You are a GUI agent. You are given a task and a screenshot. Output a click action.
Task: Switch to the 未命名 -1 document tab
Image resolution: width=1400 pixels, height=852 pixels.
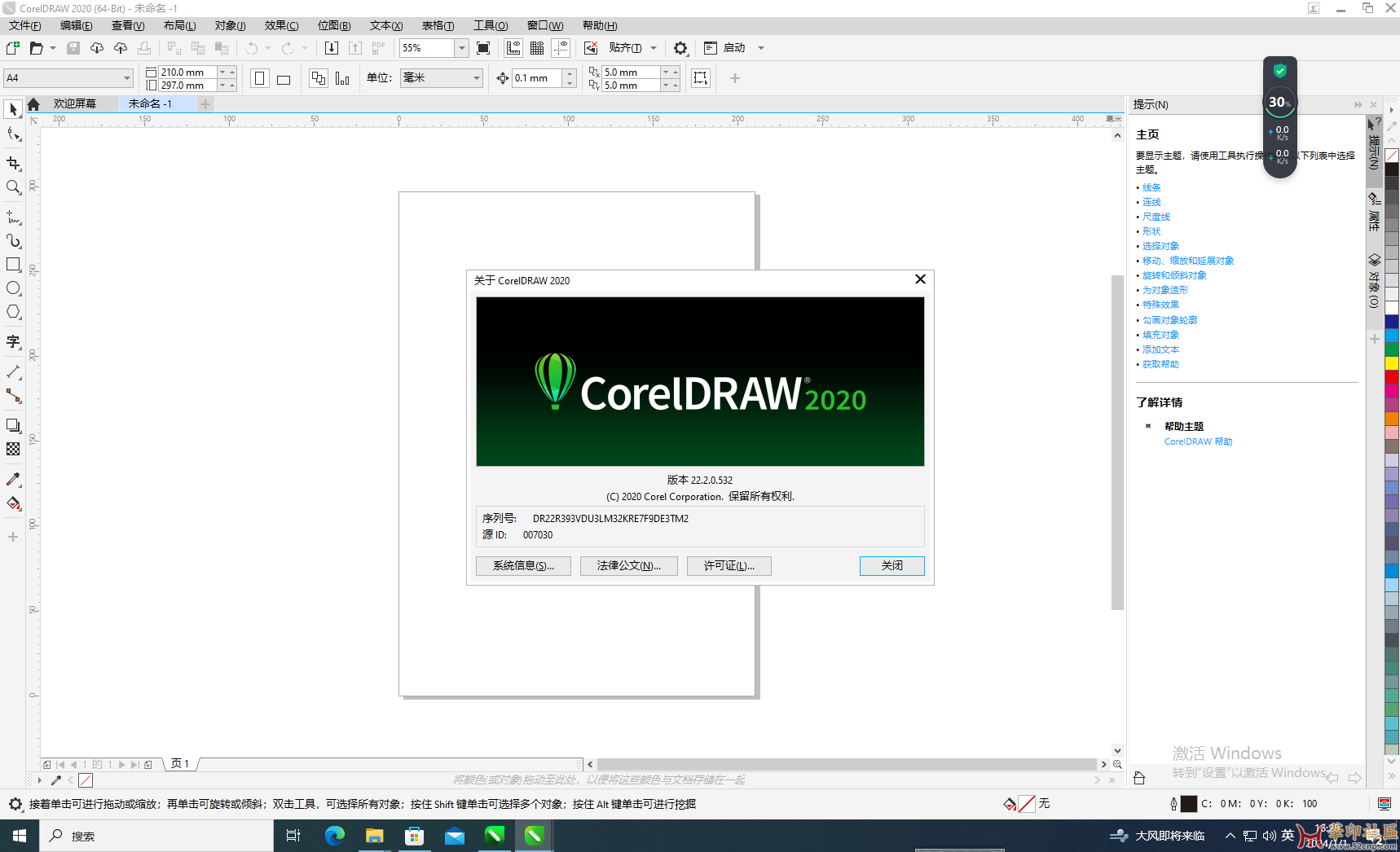150,103
